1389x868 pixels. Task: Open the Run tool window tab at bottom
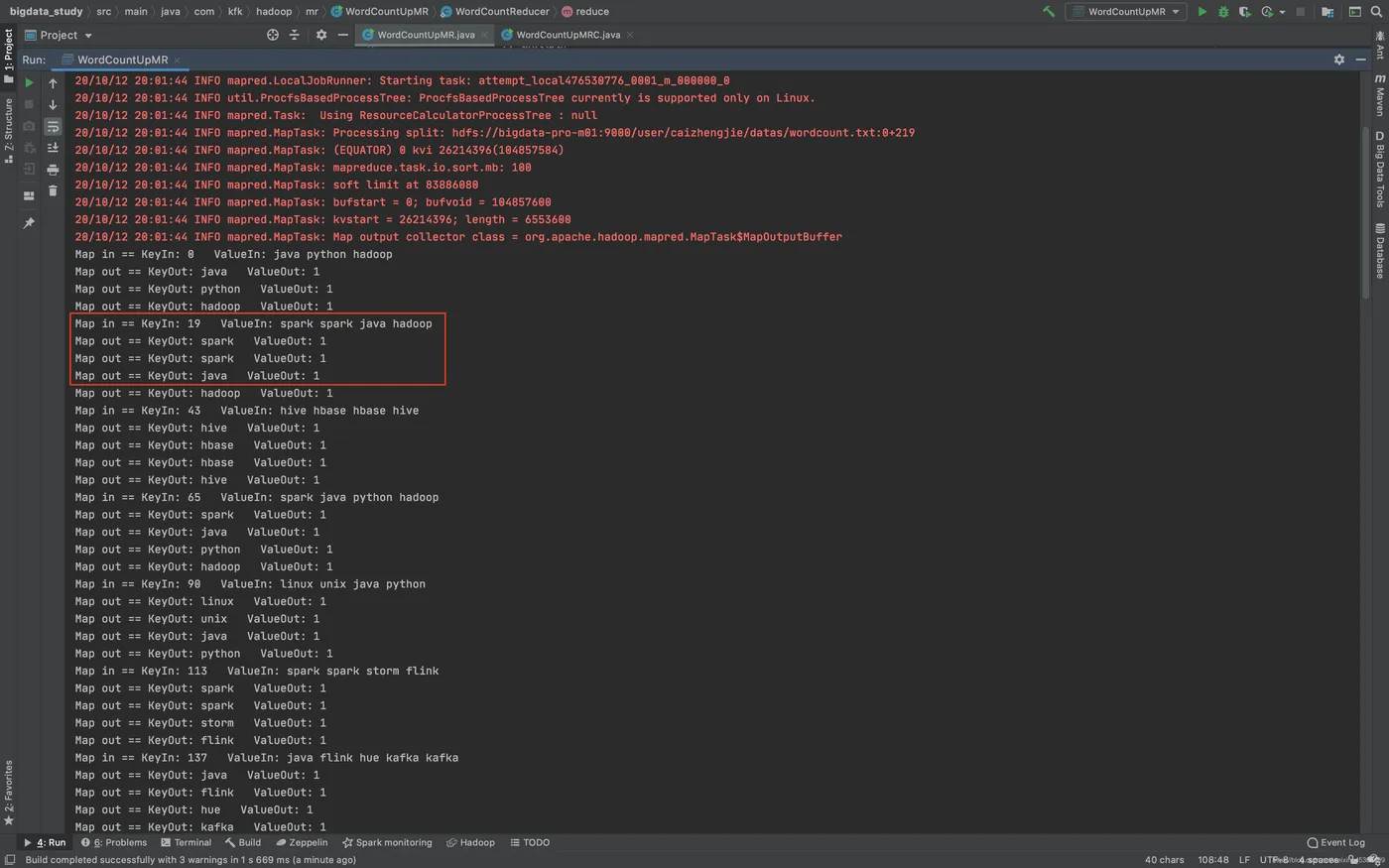click(45, 842)
